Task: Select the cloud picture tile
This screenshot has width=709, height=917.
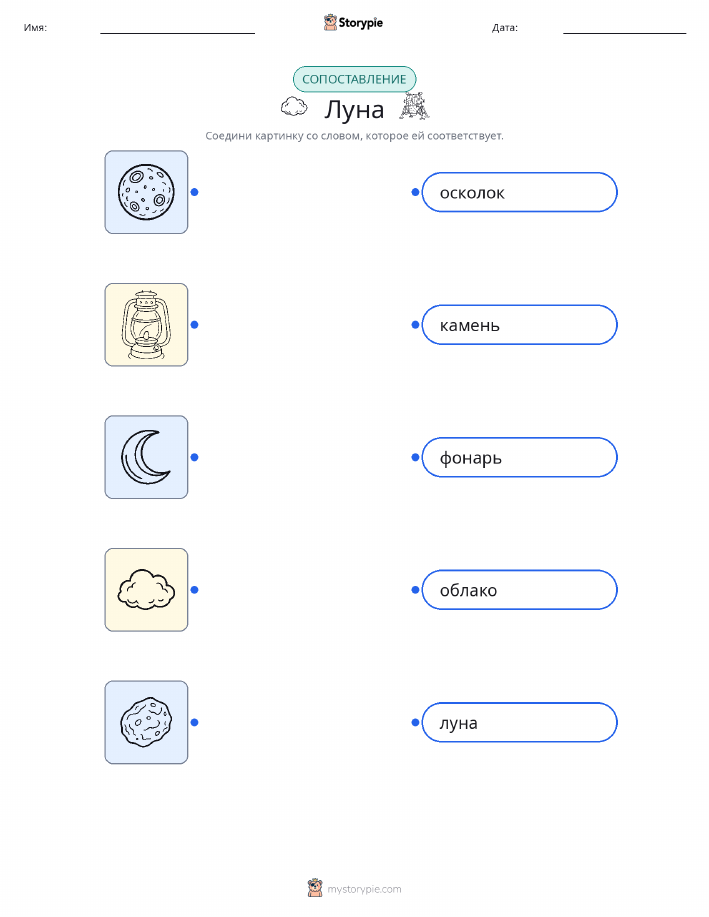Action: point(146,590)
